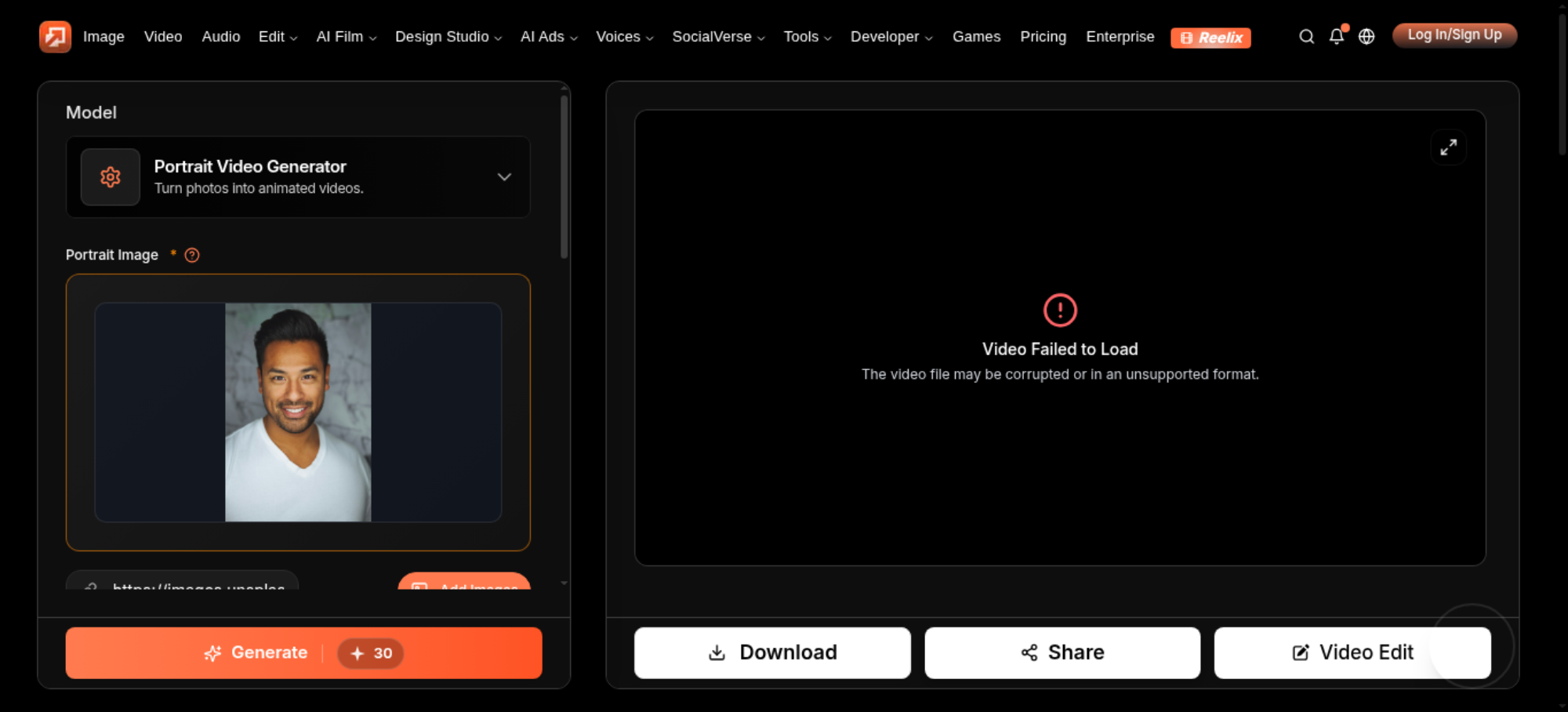The height and width of the screenshot is (712, 1568).
Task: Click the model gear icon
Action: point(111,177)
